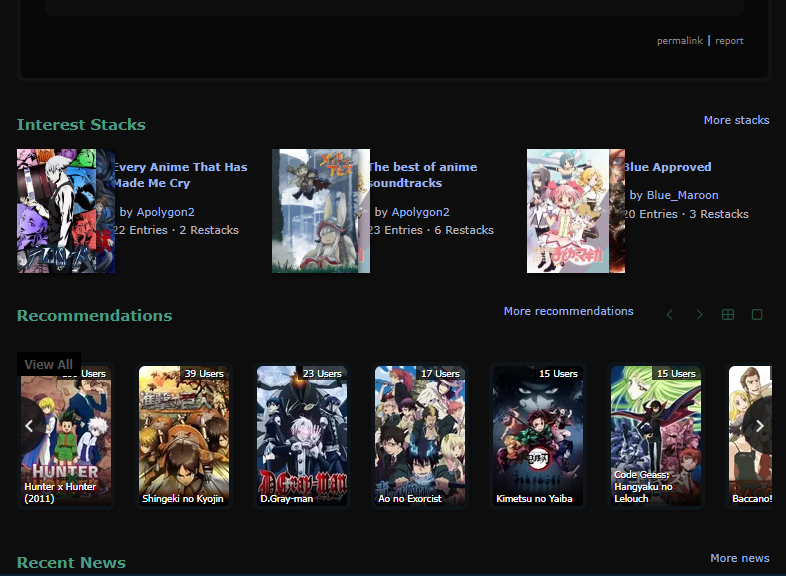786x576 pixels.
Task: Open Every Anime That Has Made Me Cry stack
Action: (180, 175)
